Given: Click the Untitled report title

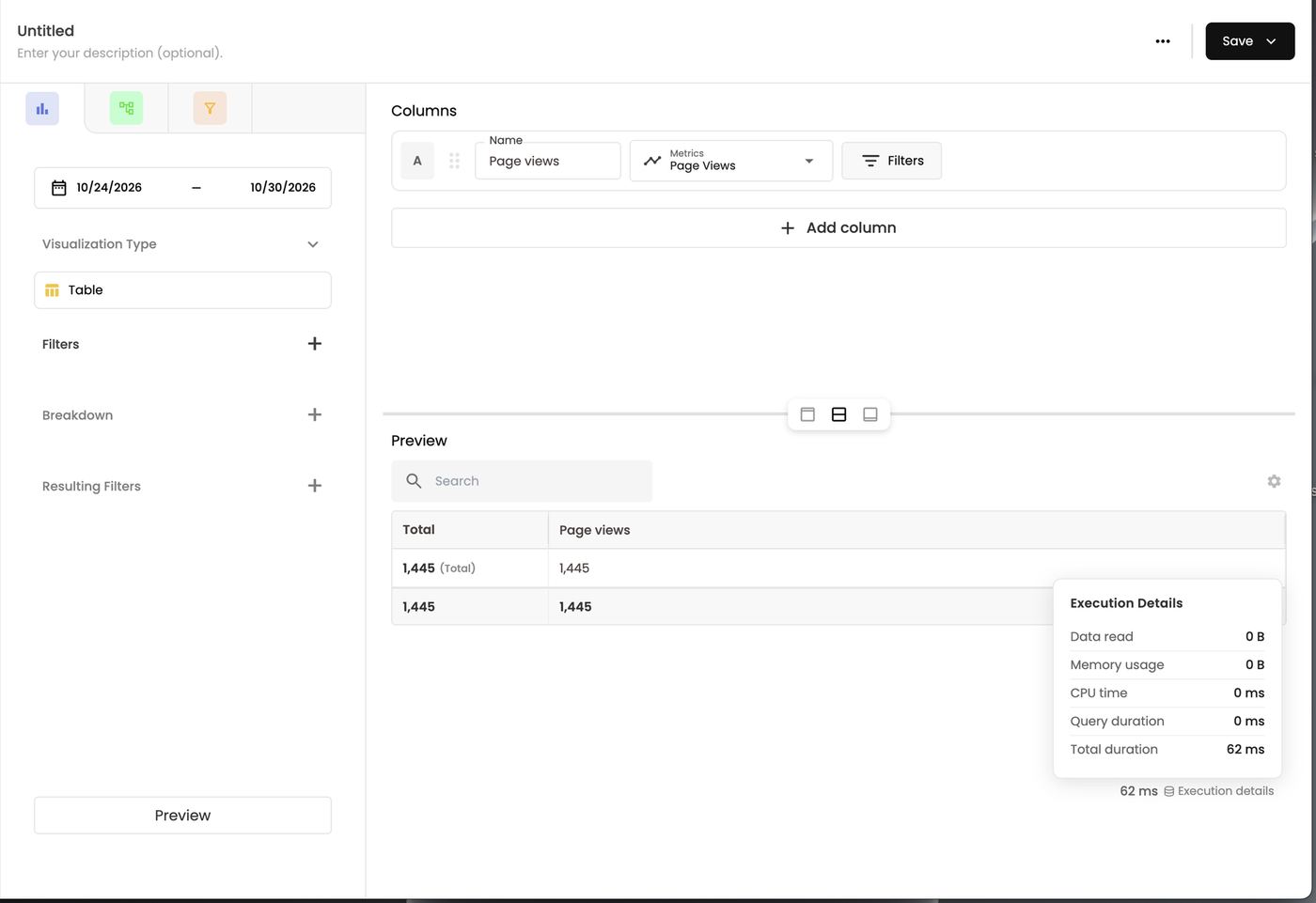Looking at the screenshot, I should click(46, 31).
